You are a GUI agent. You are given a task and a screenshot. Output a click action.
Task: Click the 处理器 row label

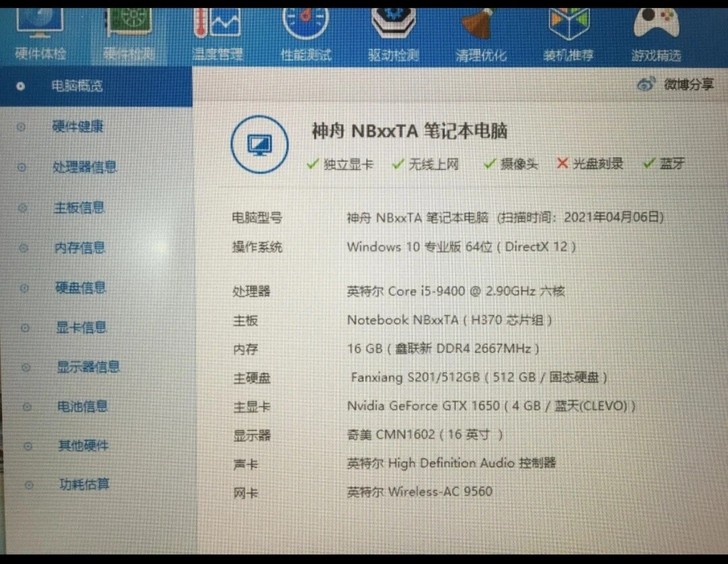coord(251,292)
